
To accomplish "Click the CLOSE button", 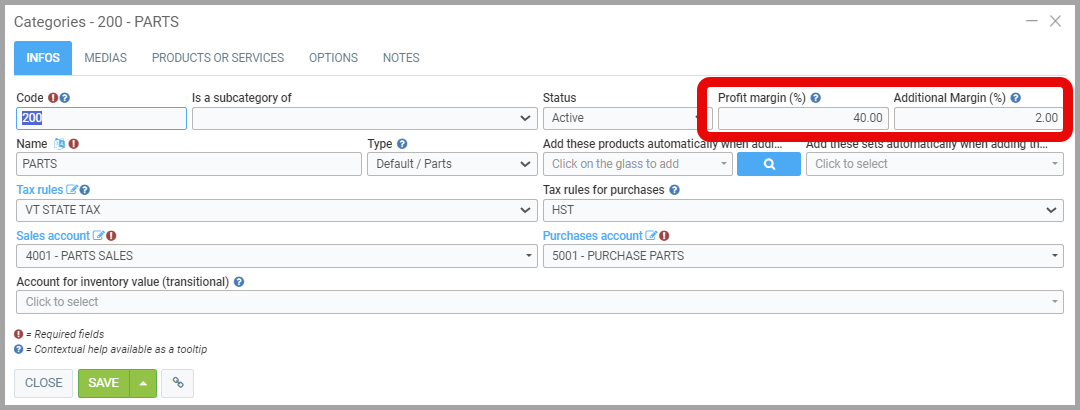I will pos(44,383).
